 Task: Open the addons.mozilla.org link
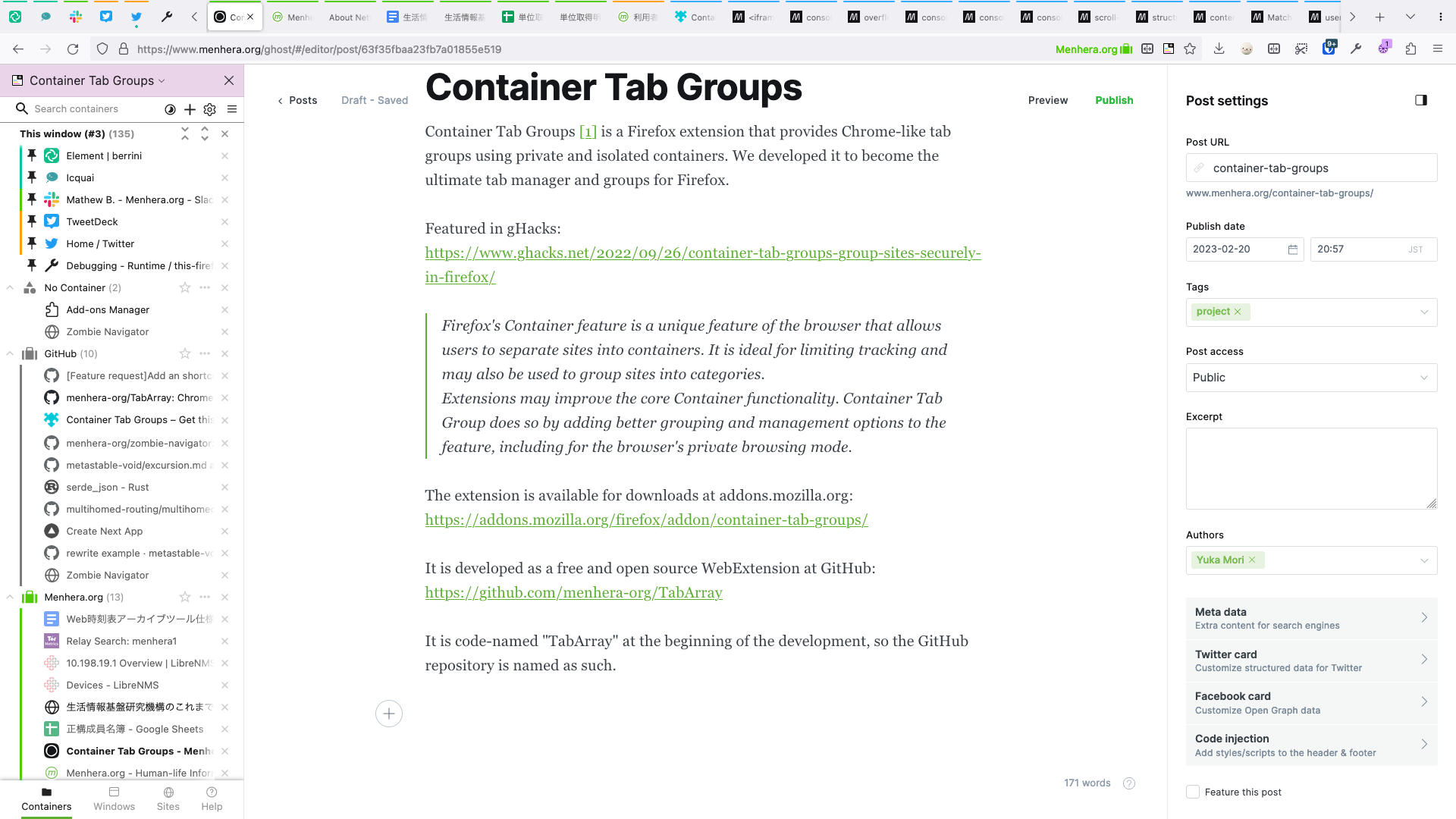646,520
